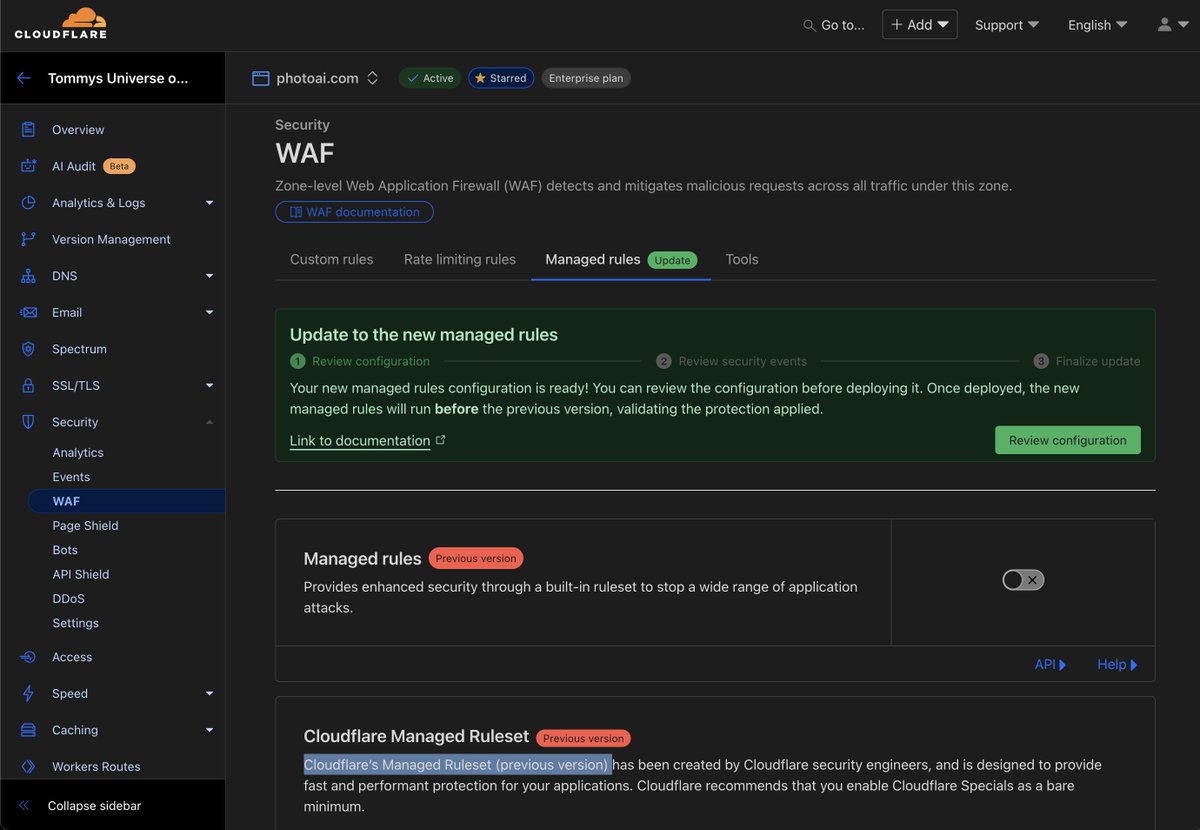Open Security Settings in sidebar
This screenshot has height=830, width=1200.
click(x=76, y=623)
